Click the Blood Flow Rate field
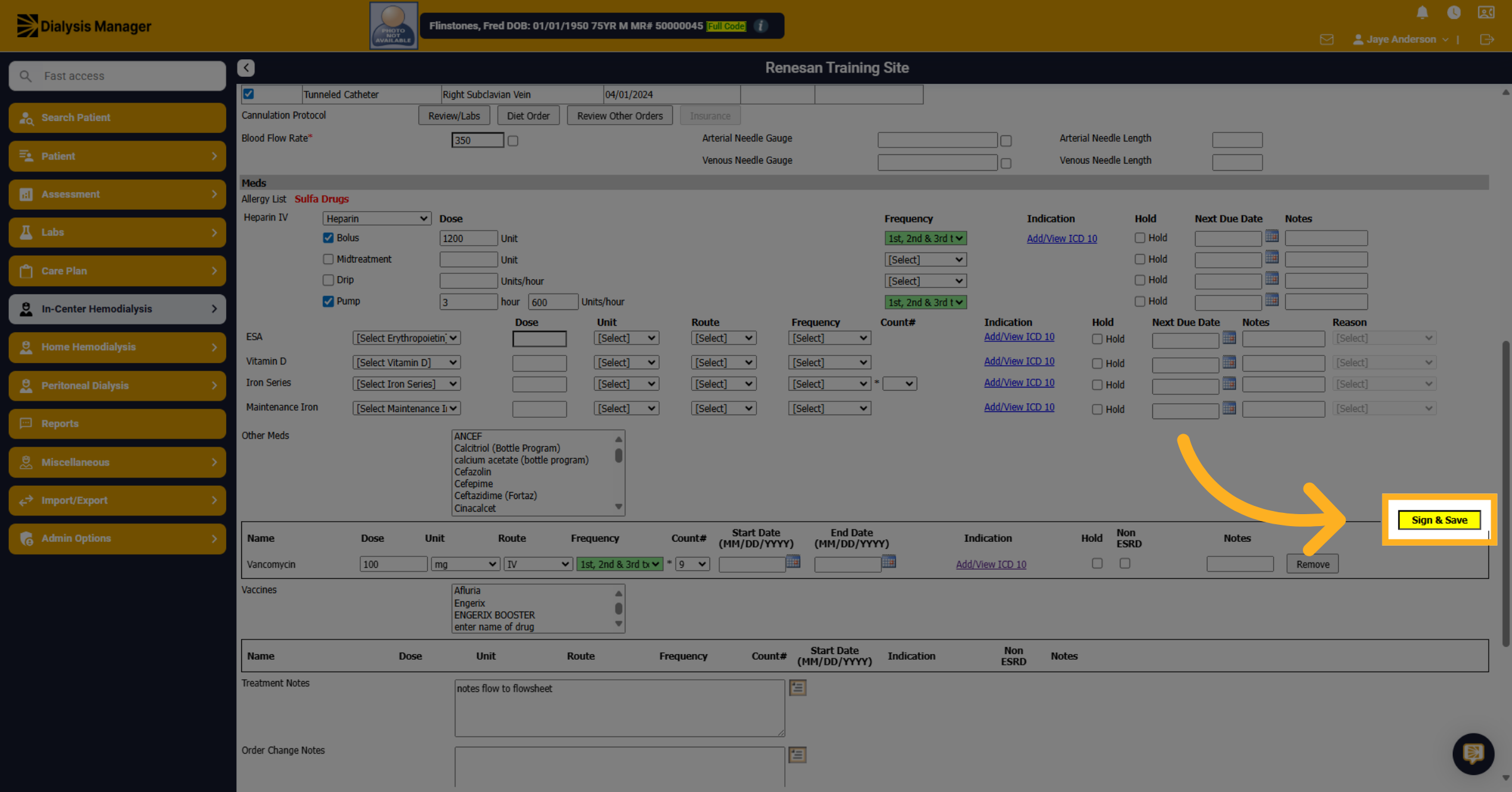Image resolution: width=1512 pixels, height=792 pixels. pyautogui.click(x=478, y=140)
